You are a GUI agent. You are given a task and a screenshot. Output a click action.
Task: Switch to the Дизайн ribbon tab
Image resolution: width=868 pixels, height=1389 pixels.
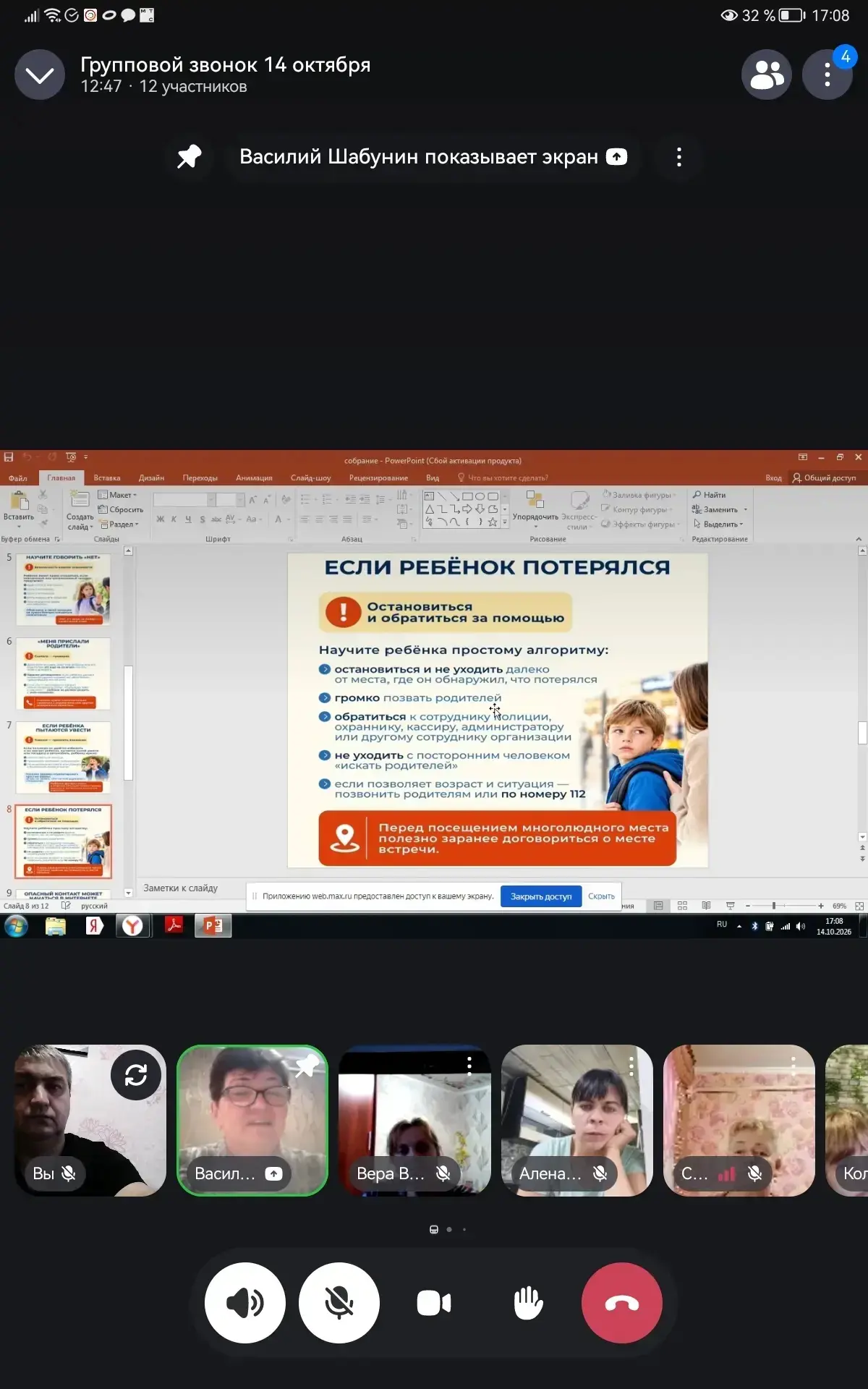151,478
